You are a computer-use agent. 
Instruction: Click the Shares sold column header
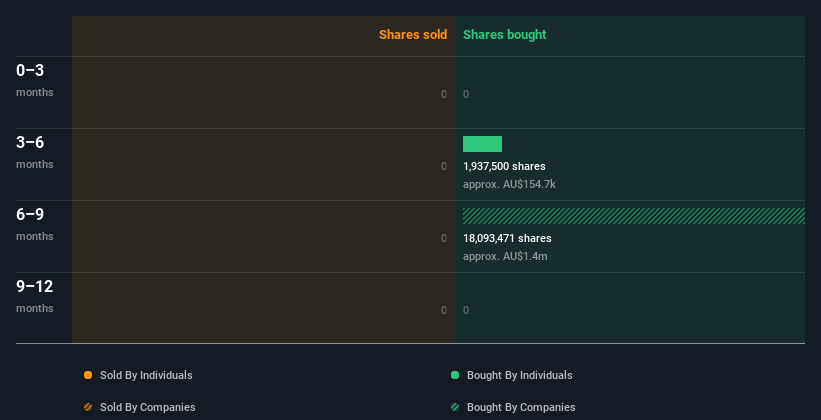point(413,35)
